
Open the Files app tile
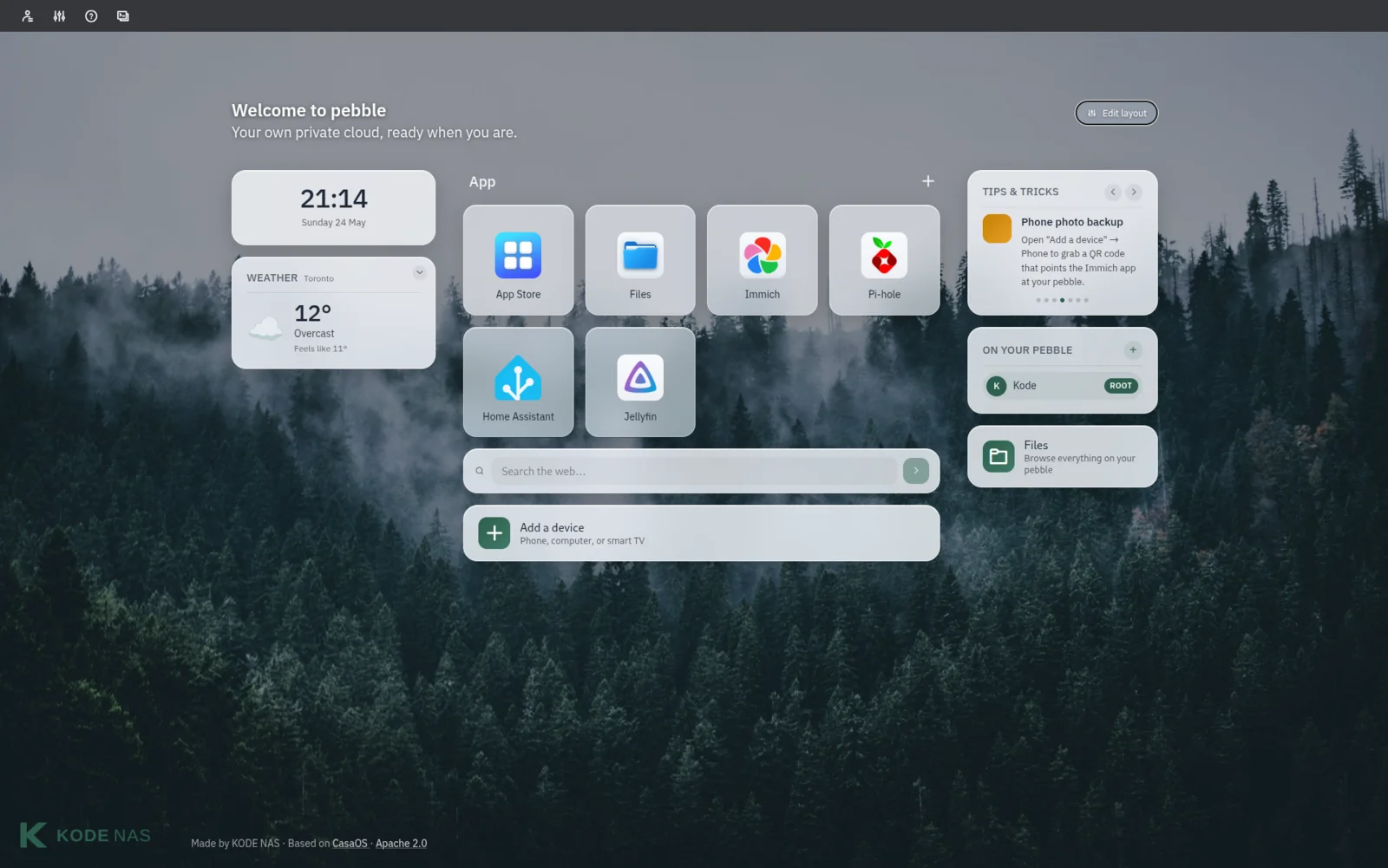[640, 260]
